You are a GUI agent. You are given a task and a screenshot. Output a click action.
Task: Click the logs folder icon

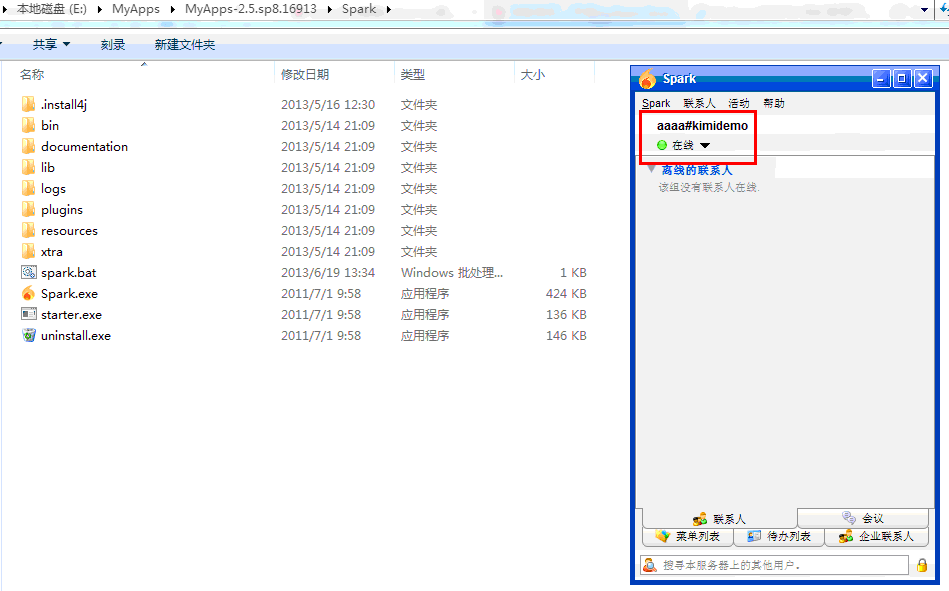point(28,188)
